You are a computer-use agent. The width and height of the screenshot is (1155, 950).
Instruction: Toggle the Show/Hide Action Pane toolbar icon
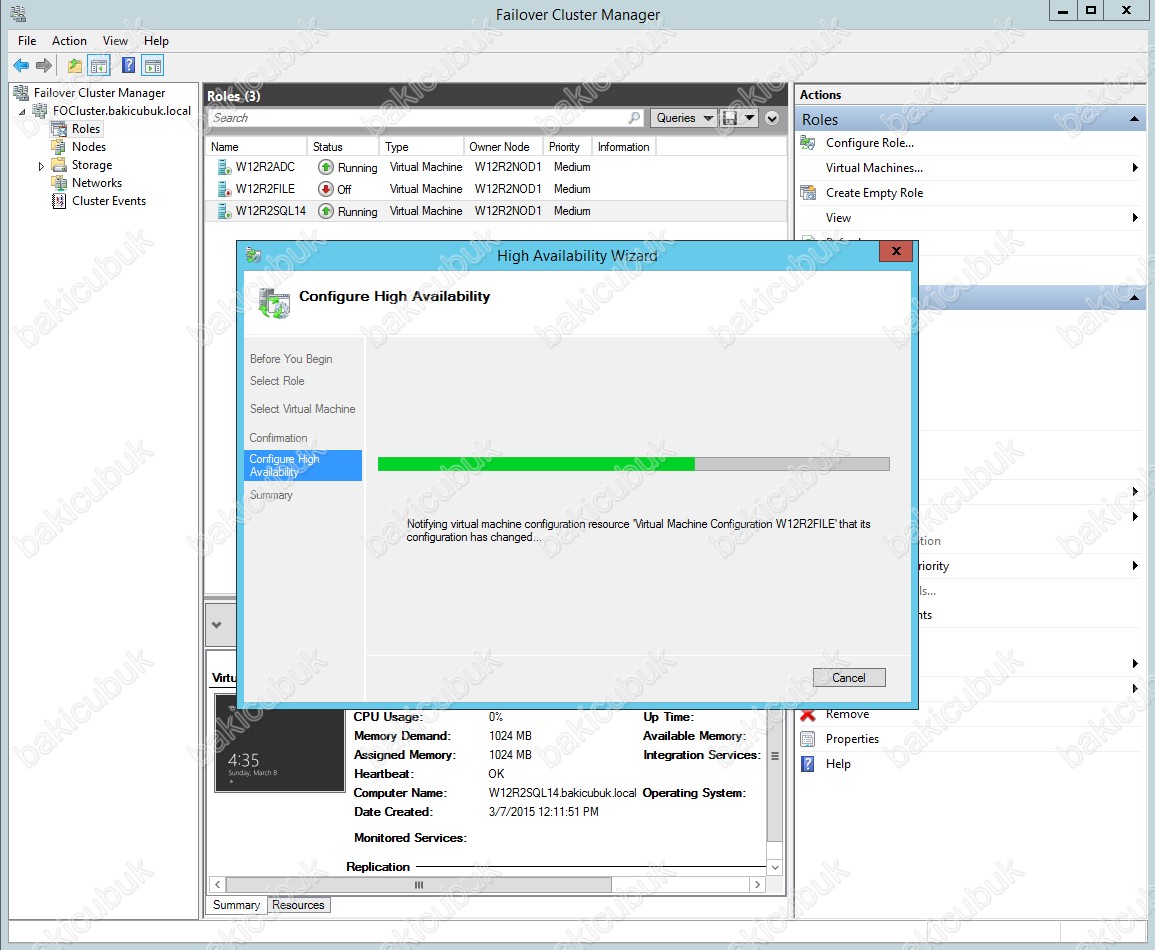click(x=153, y=66)
